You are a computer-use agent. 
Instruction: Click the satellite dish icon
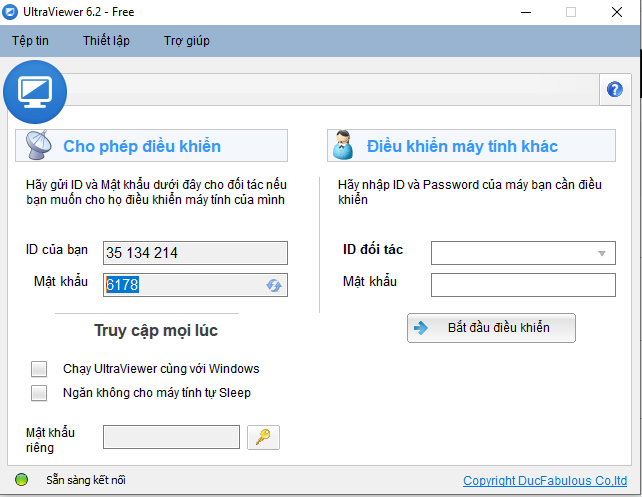pos(39,145)
